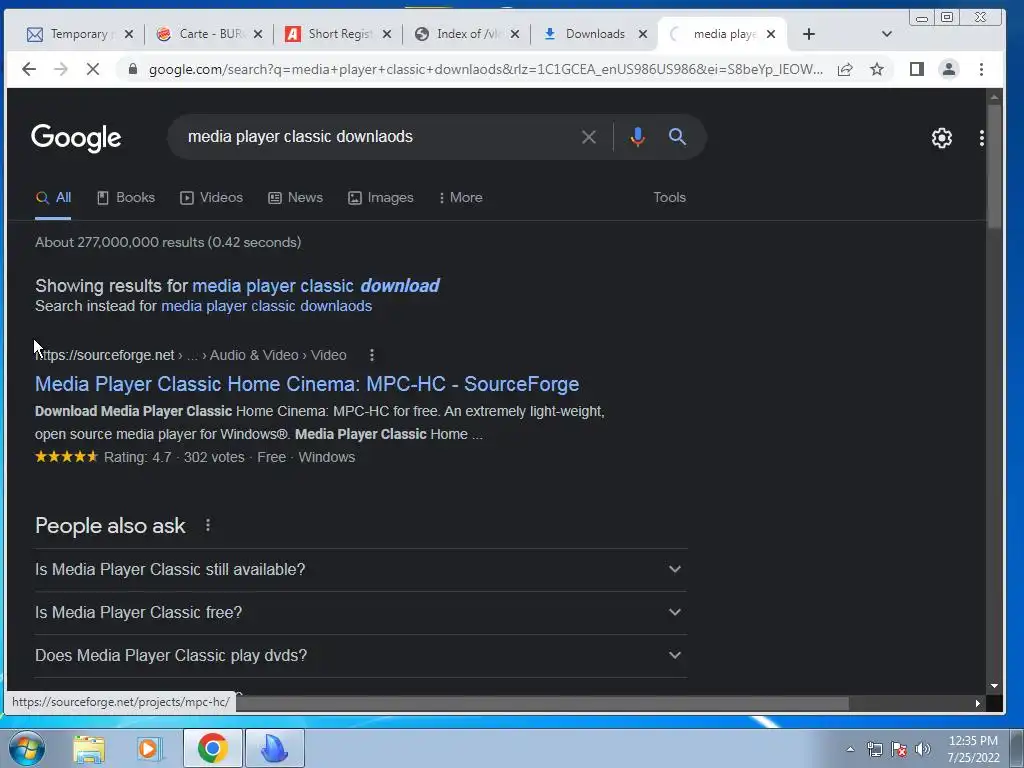Open options for the SourceForge result
The height and width of the screenshot is (768, 1024).
pyautogui.click(x=372, y=355)
